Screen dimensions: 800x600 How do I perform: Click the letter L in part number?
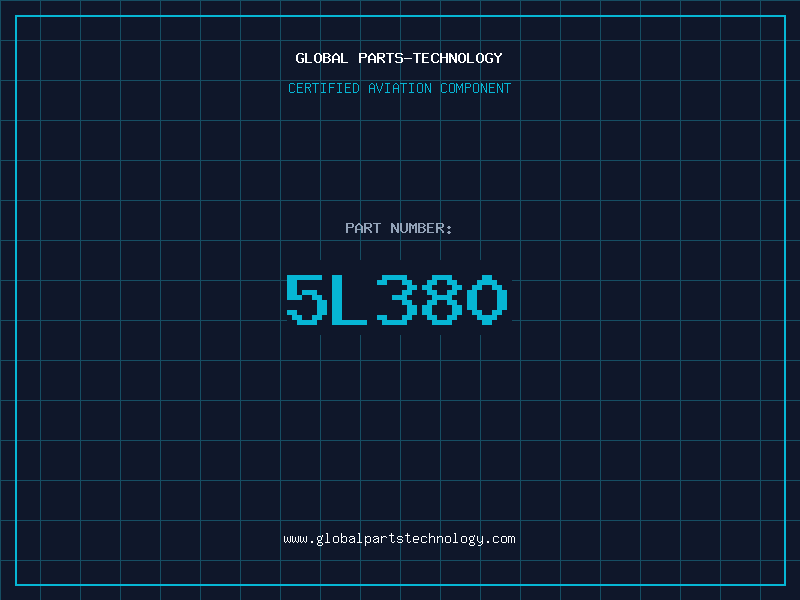coord(349,299)
